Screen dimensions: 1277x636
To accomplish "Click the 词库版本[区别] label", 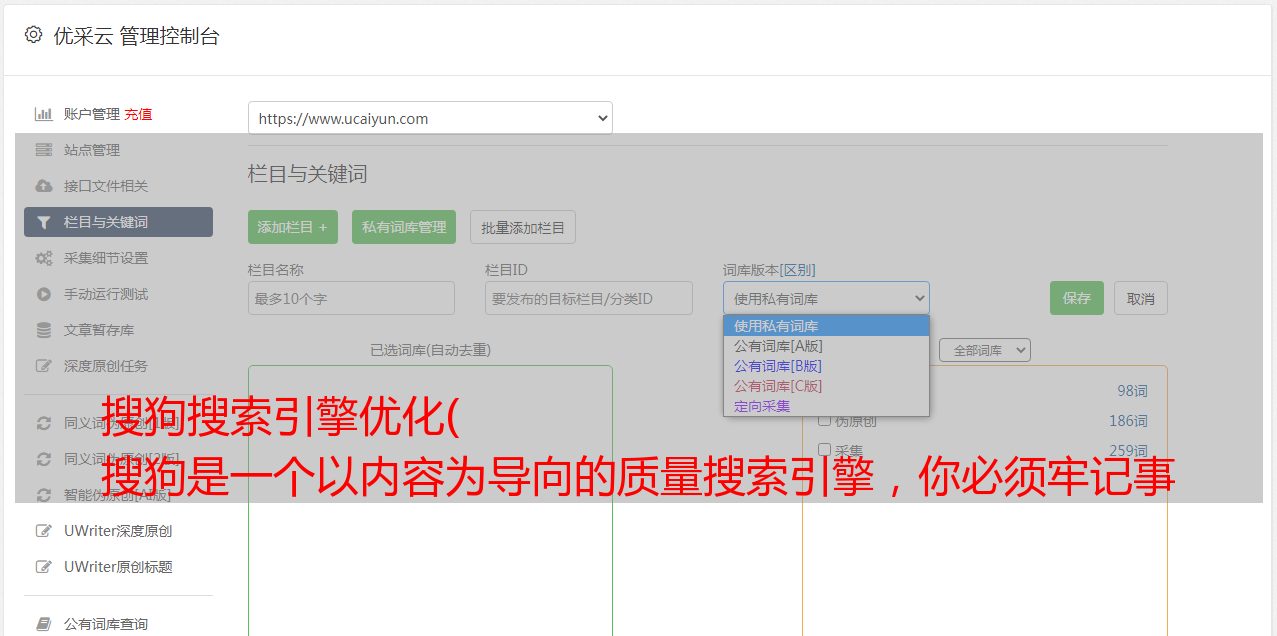I will click(x=769, y=270).
